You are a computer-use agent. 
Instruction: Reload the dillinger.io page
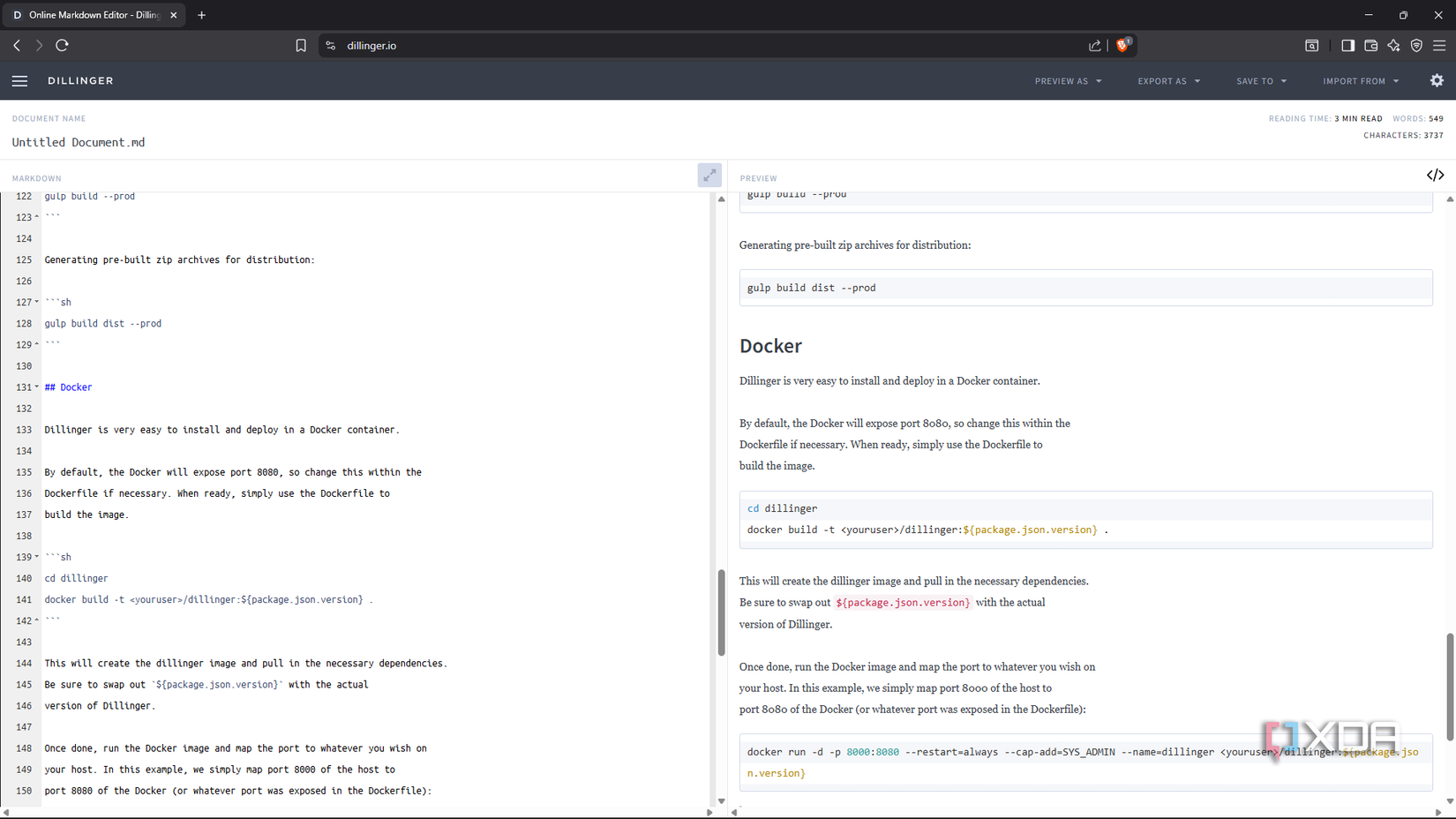62,45
